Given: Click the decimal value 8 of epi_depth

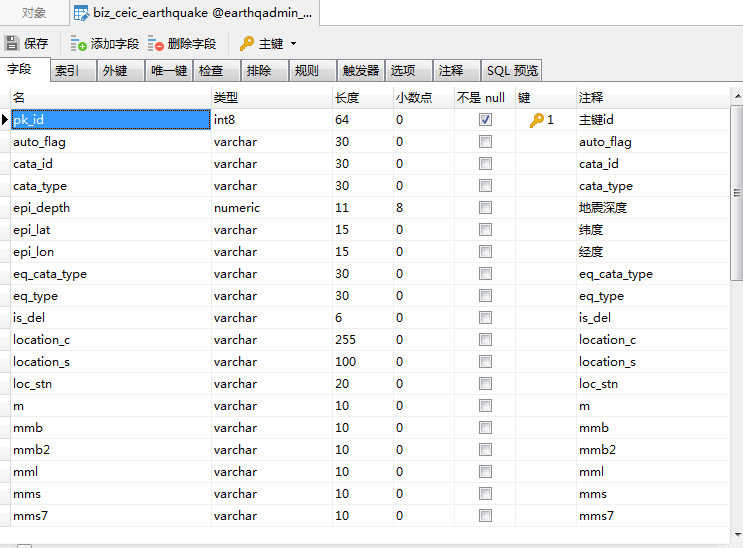Looking at the screenshot, I should [399, 208].
